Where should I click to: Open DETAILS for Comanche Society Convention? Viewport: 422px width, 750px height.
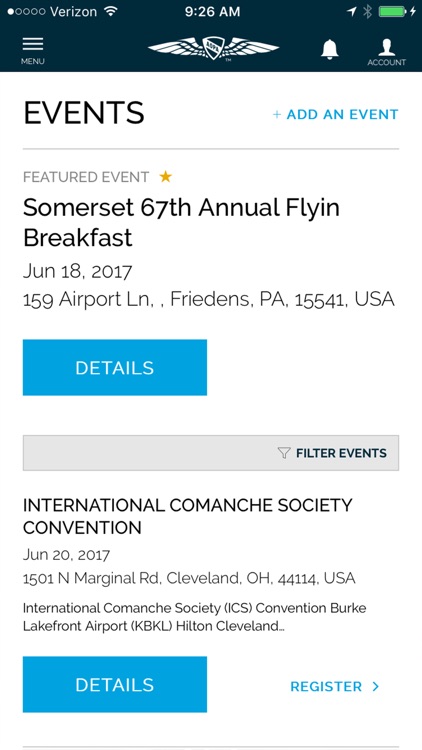[115, 684]
